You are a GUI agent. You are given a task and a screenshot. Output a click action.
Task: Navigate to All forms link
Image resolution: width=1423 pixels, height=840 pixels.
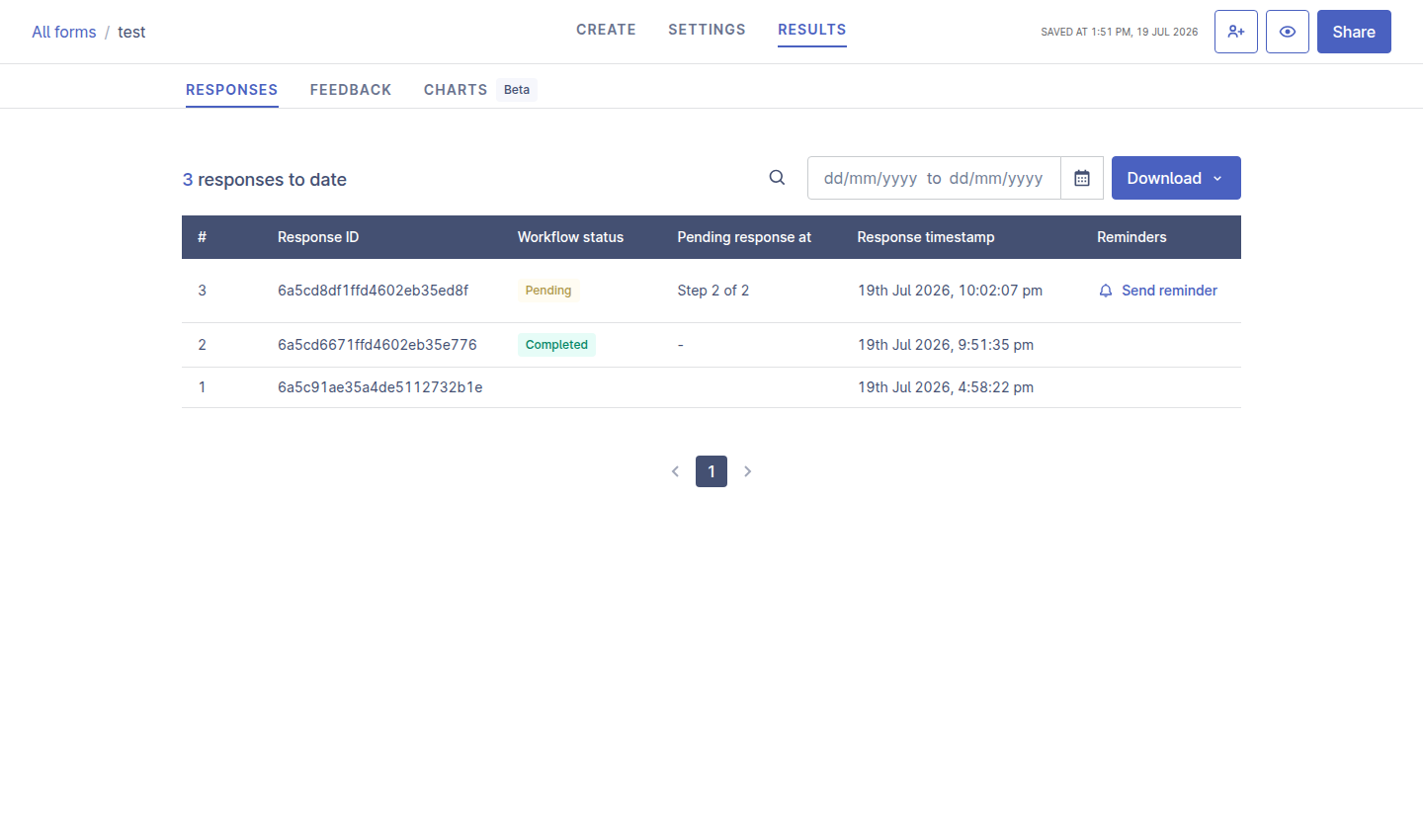[x=64, y=32]
